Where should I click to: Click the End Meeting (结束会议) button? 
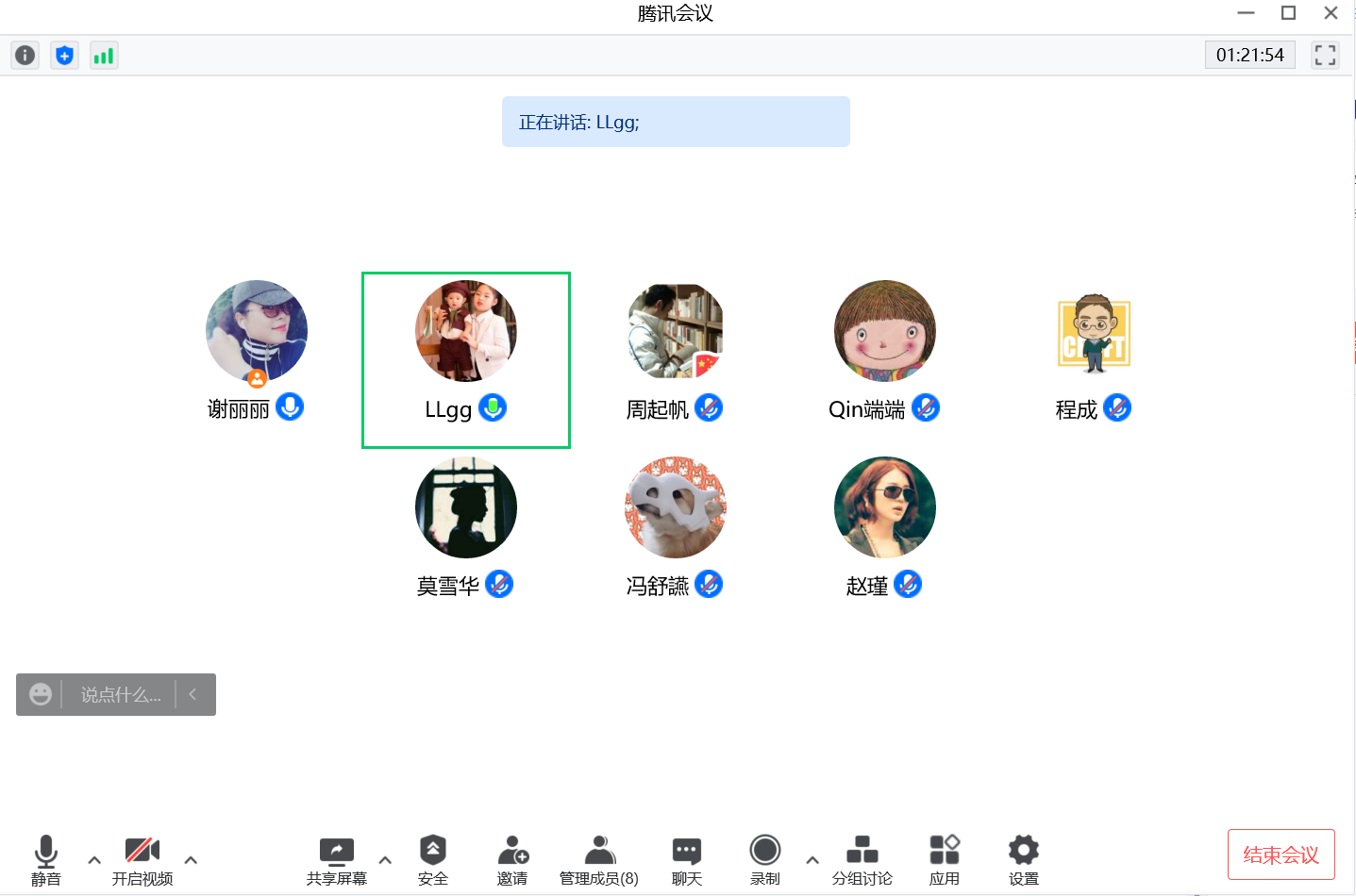tap(1281, 855)
